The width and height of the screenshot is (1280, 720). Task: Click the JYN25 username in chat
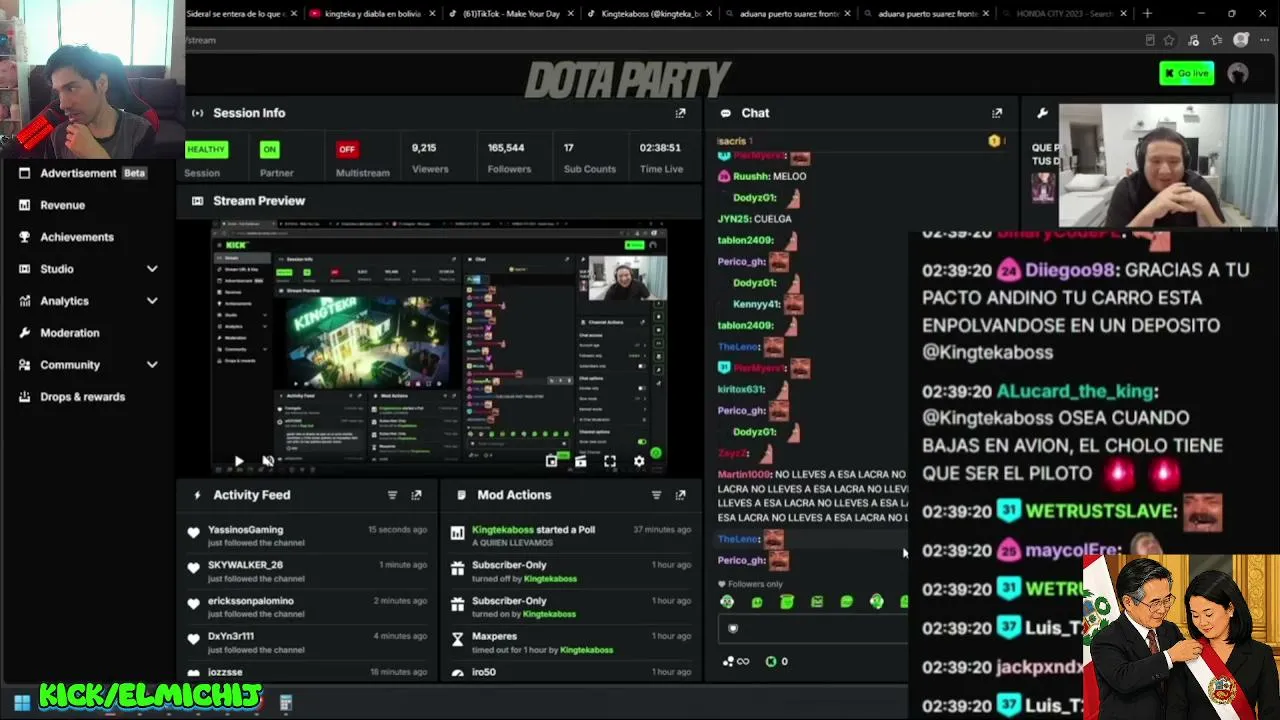(733, 219)
